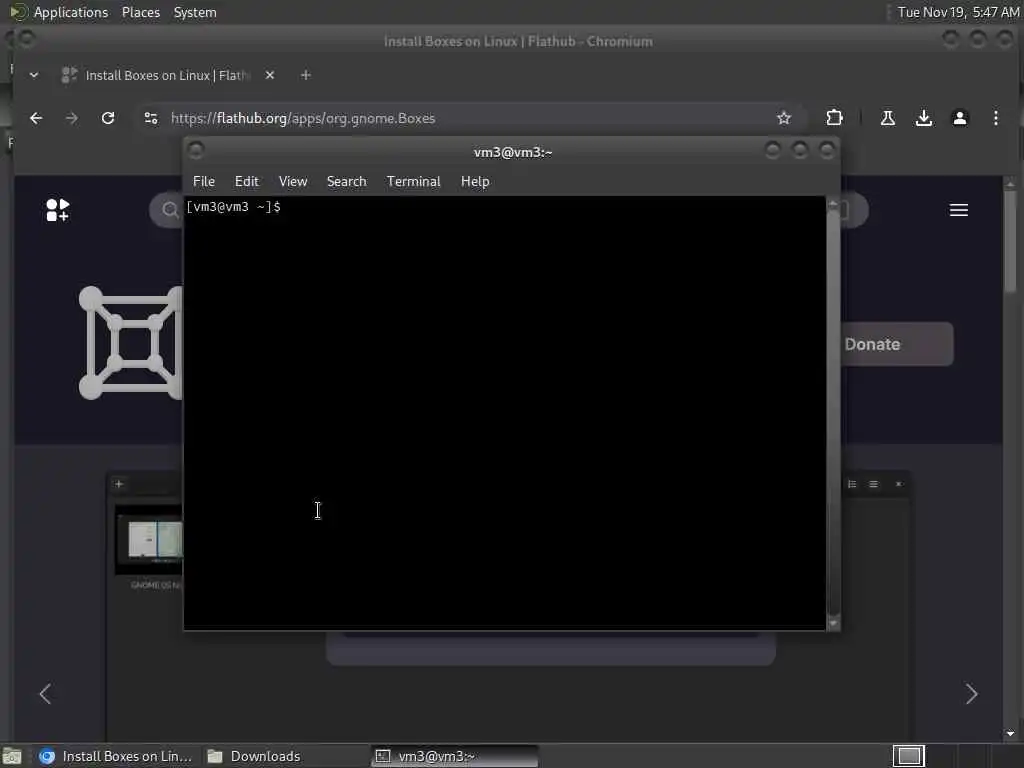Image resolution: width=1024 pixels, height=768 pixels.
Task: Click the Flathub logo on the page
Action: point(57,210)
